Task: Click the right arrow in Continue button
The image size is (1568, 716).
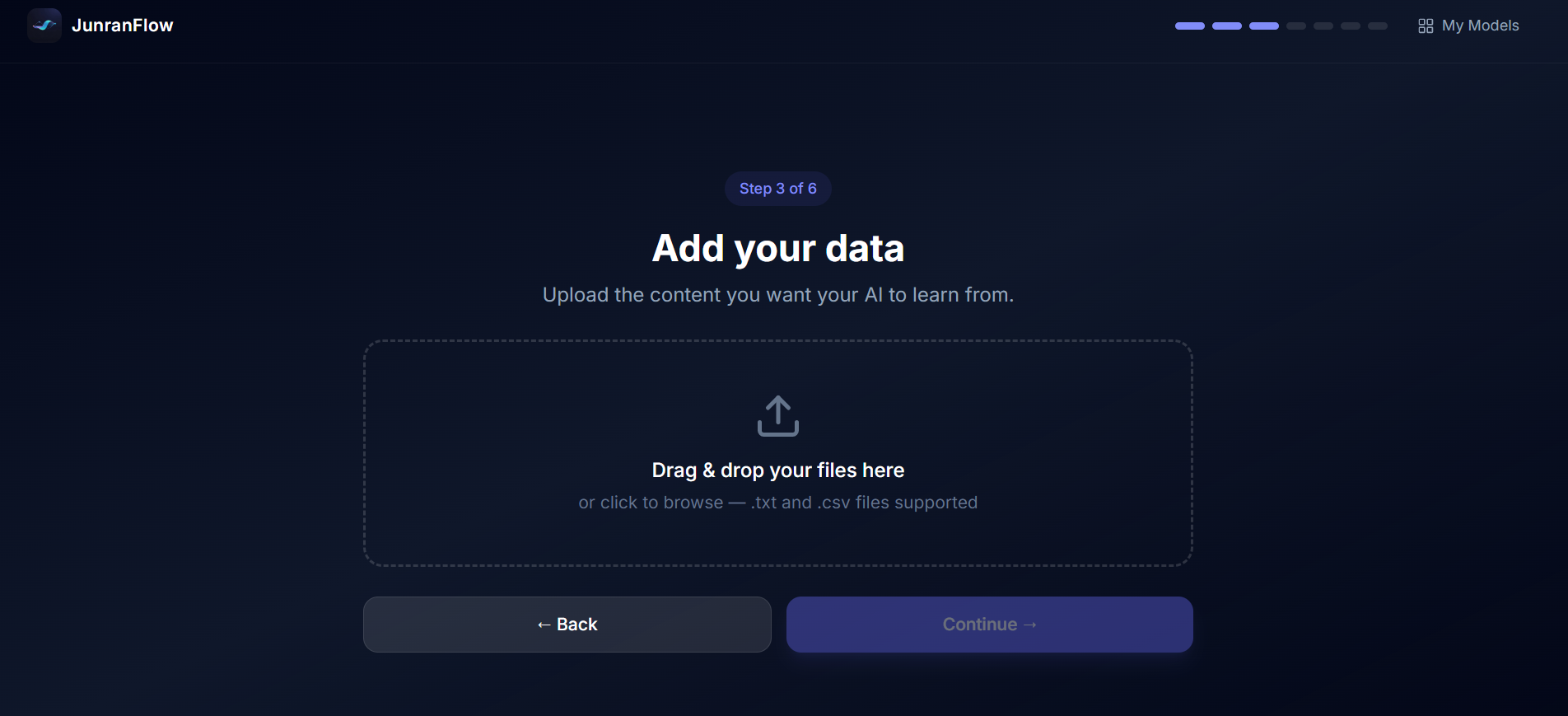Action: click(1030, 625)
